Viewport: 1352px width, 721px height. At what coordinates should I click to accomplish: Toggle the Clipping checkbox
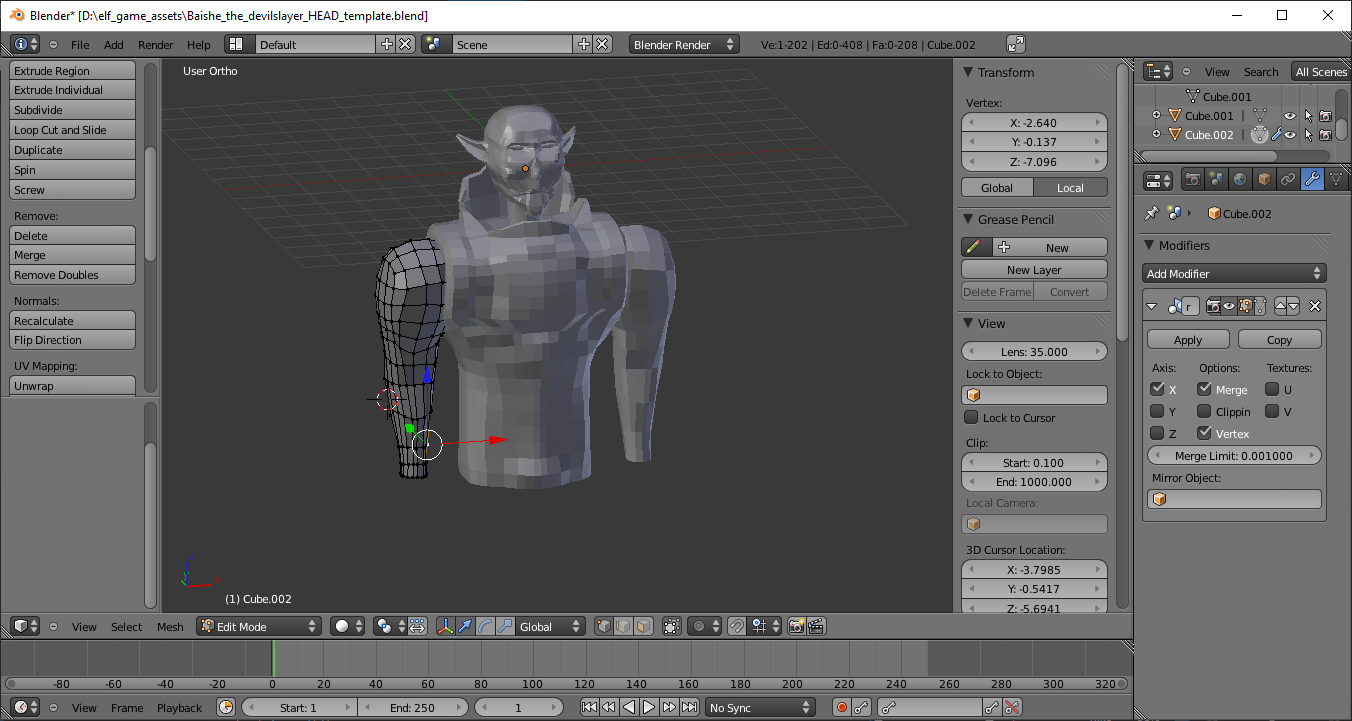point(1204,411)
